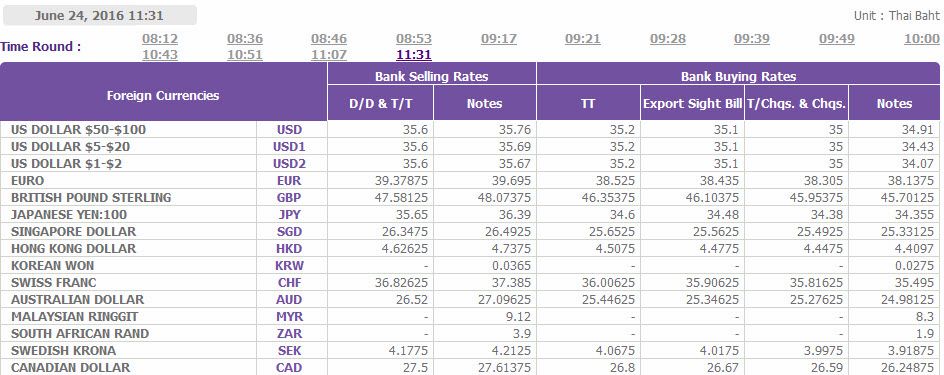
Task: Click the Bank Selling Rates header
Action: coord(432,76)
